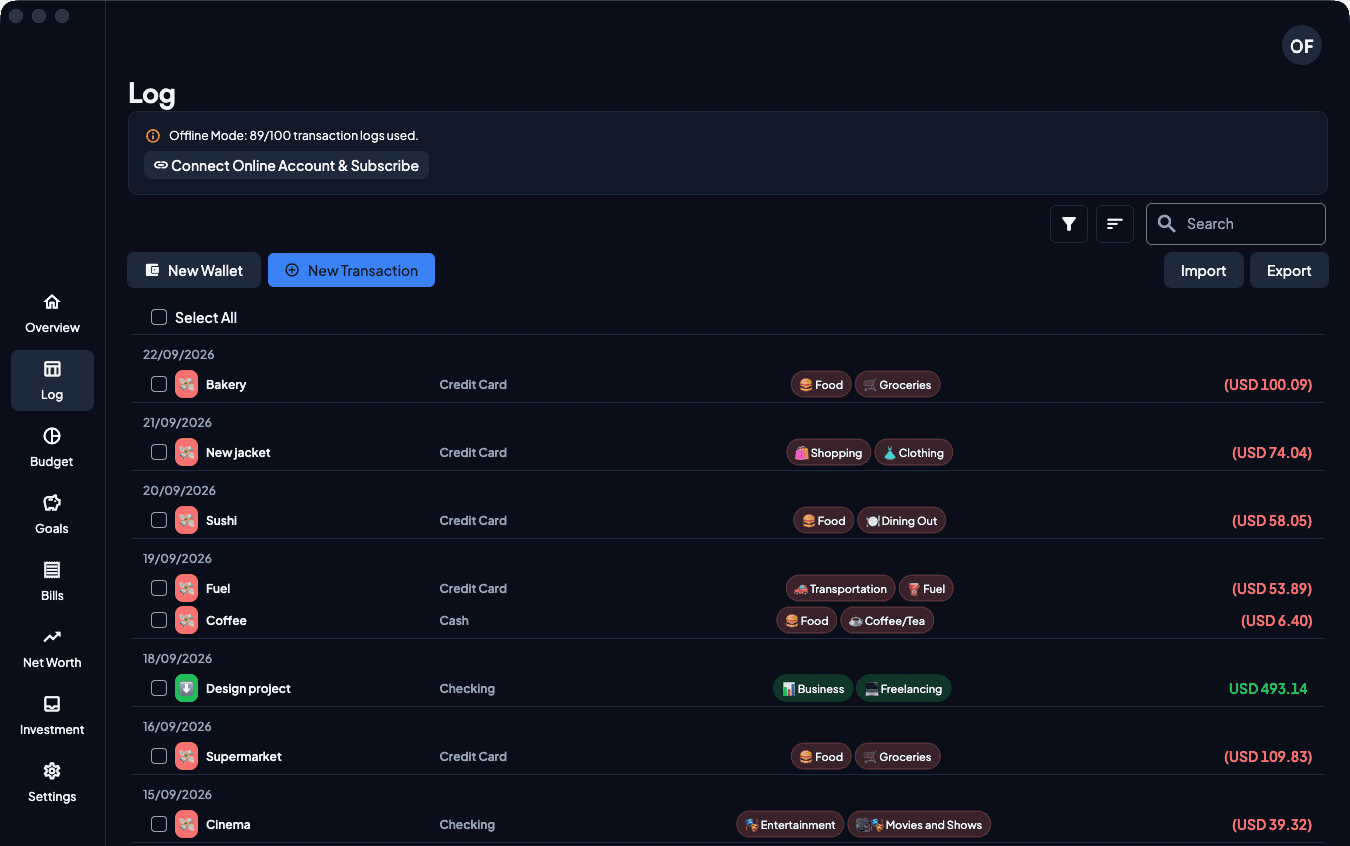
Task: Click the New Wallet button
Action: pyautogui.click(x=194, y=270)
